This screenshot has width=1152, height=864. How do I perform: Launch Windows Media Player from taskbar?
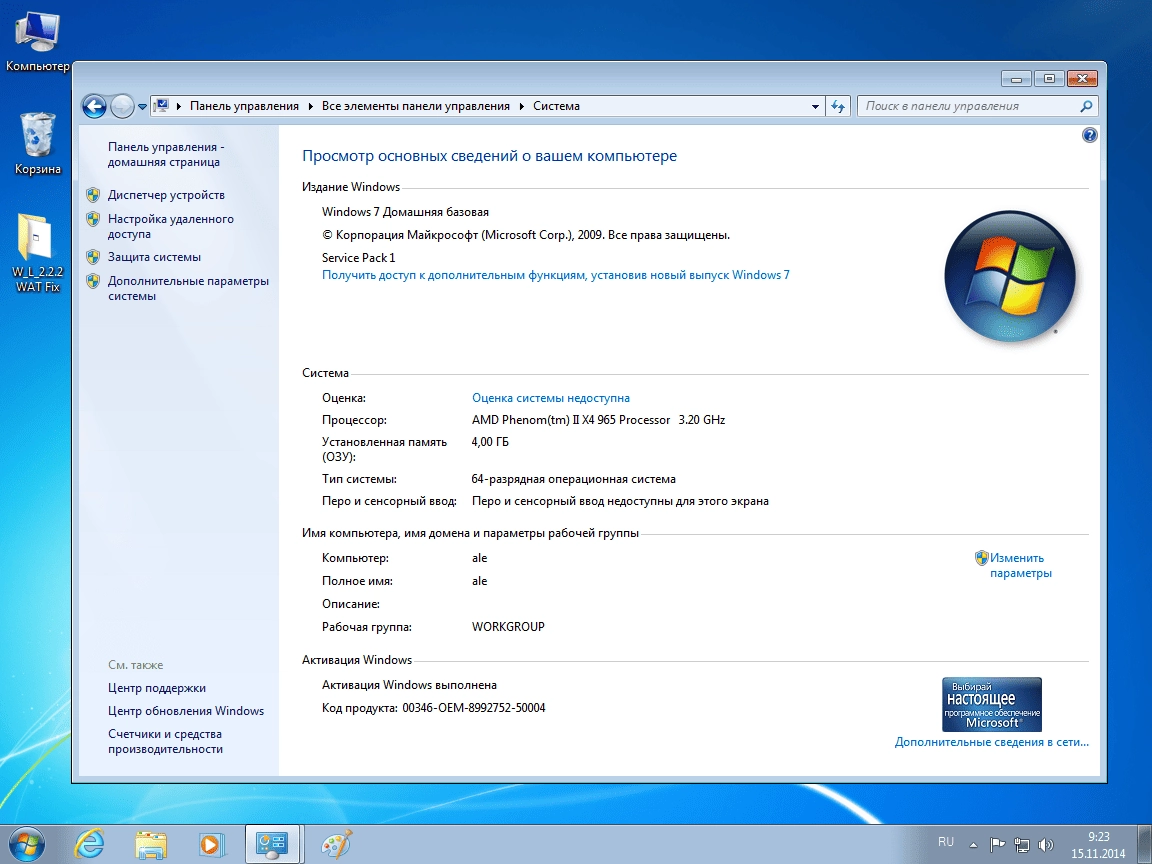tap(212, 844)
